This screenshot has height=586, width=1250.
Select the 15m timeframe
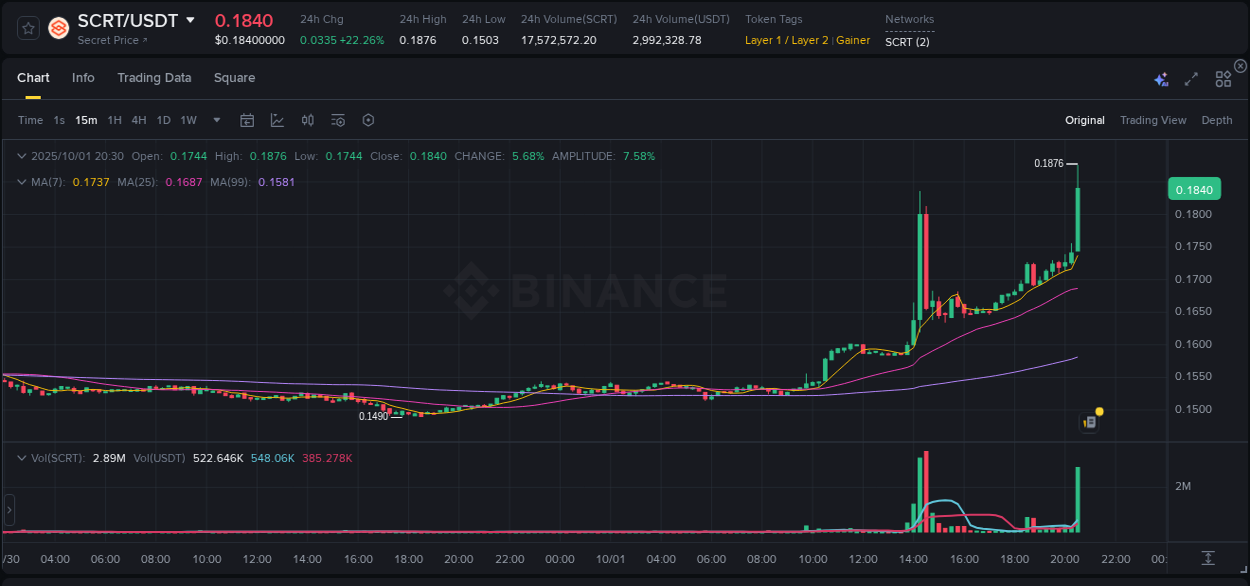point(86,120)
